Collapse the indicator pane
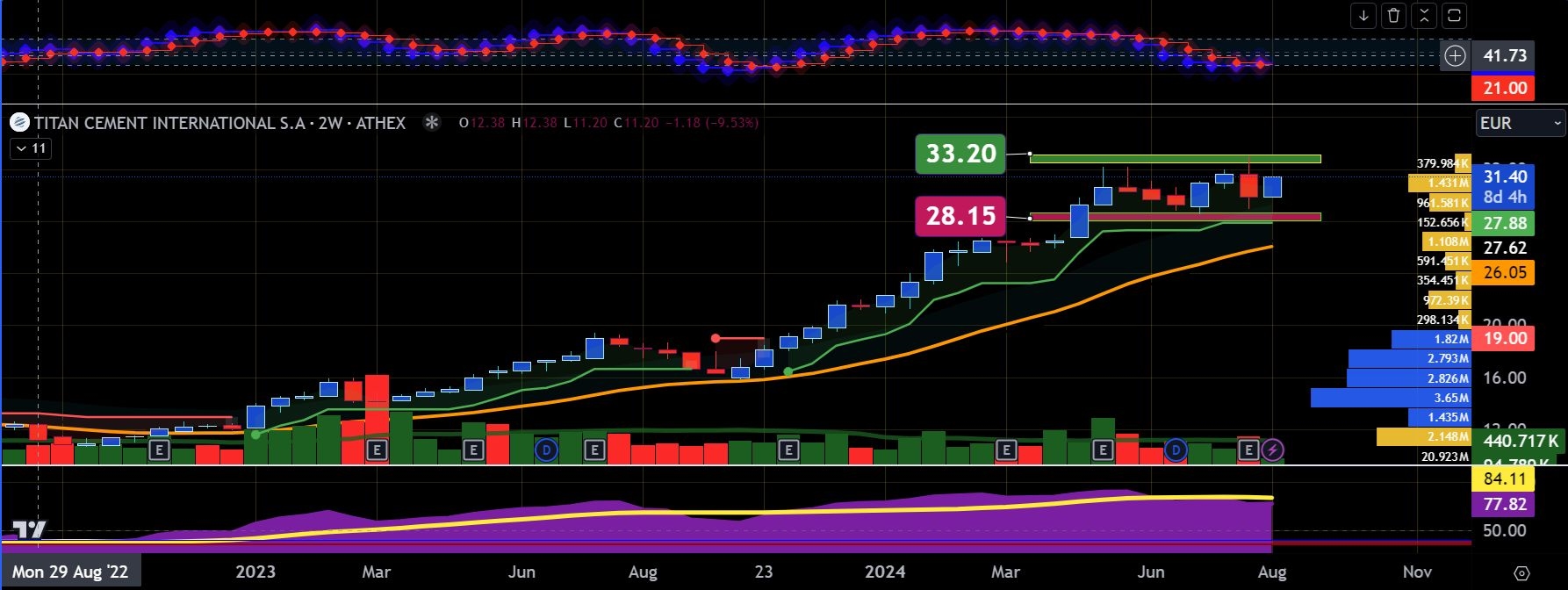 pyautogui.click(x=1424, y=16)
